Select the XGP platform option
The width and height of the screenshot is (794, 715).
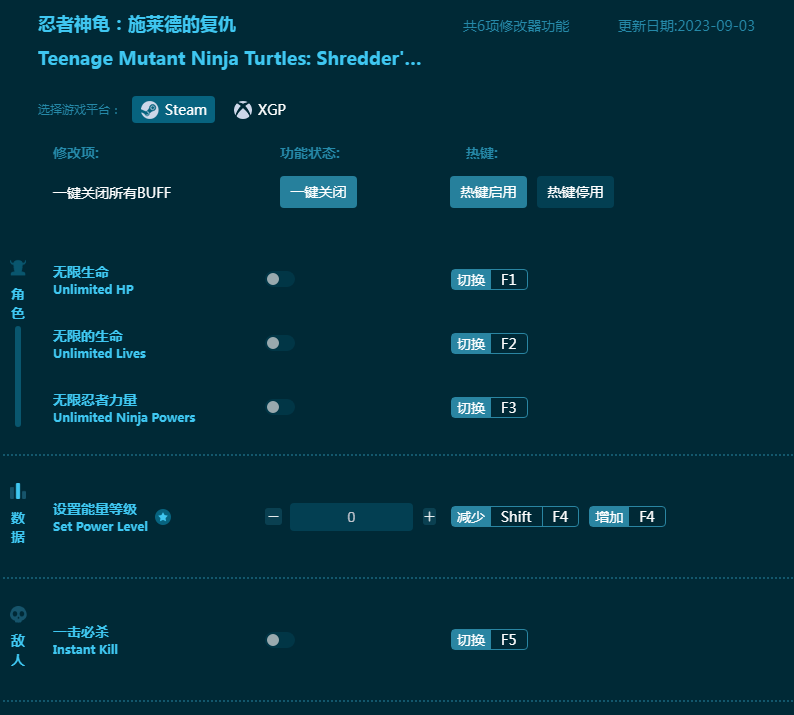point(260,109)
